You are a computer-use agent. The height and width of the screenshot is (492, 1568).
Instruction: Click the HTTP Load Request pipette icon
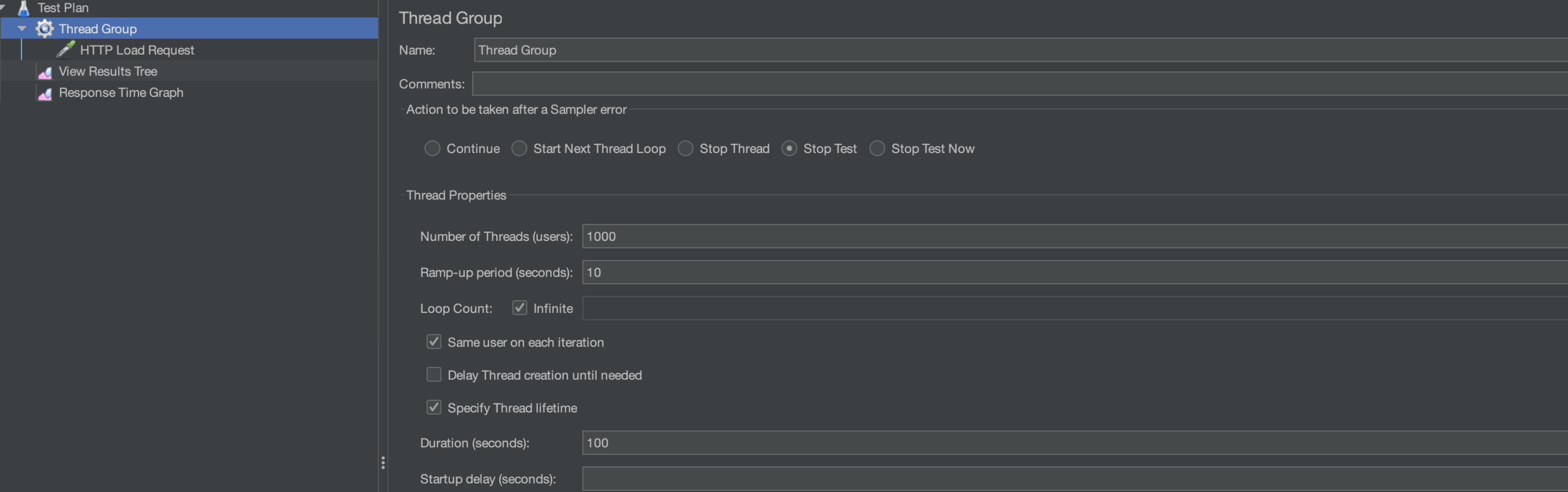(x=65, y=50)
